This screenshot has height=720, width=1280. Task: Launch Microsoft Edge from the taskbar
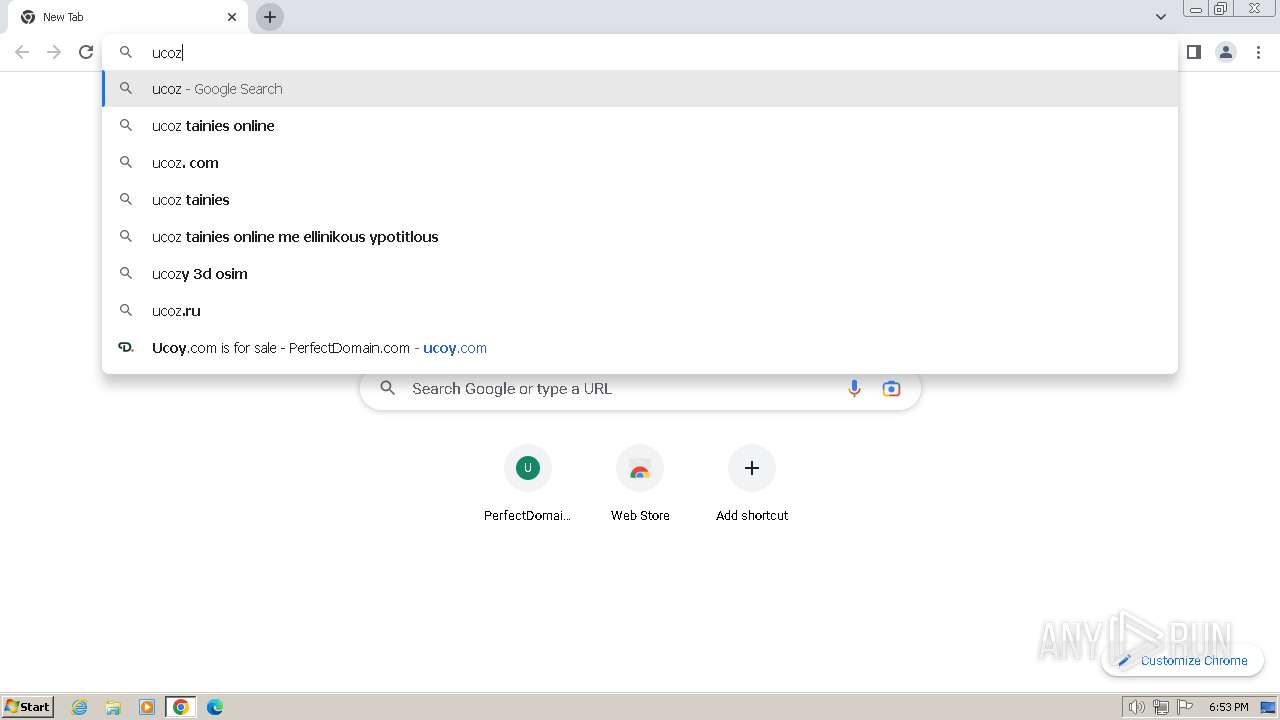[x=215, y=707]
